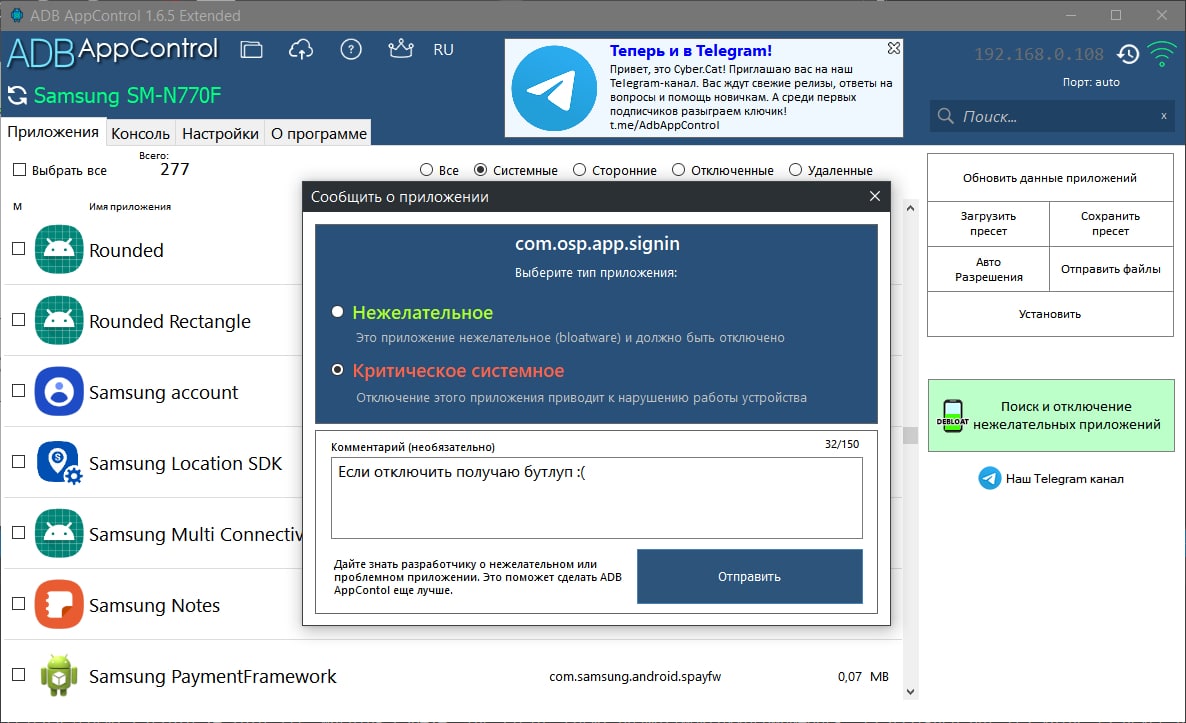Click the scroll up arrow of the app list
The height and width of the screenshot is (723, 1186).
(x=910, y=208)
